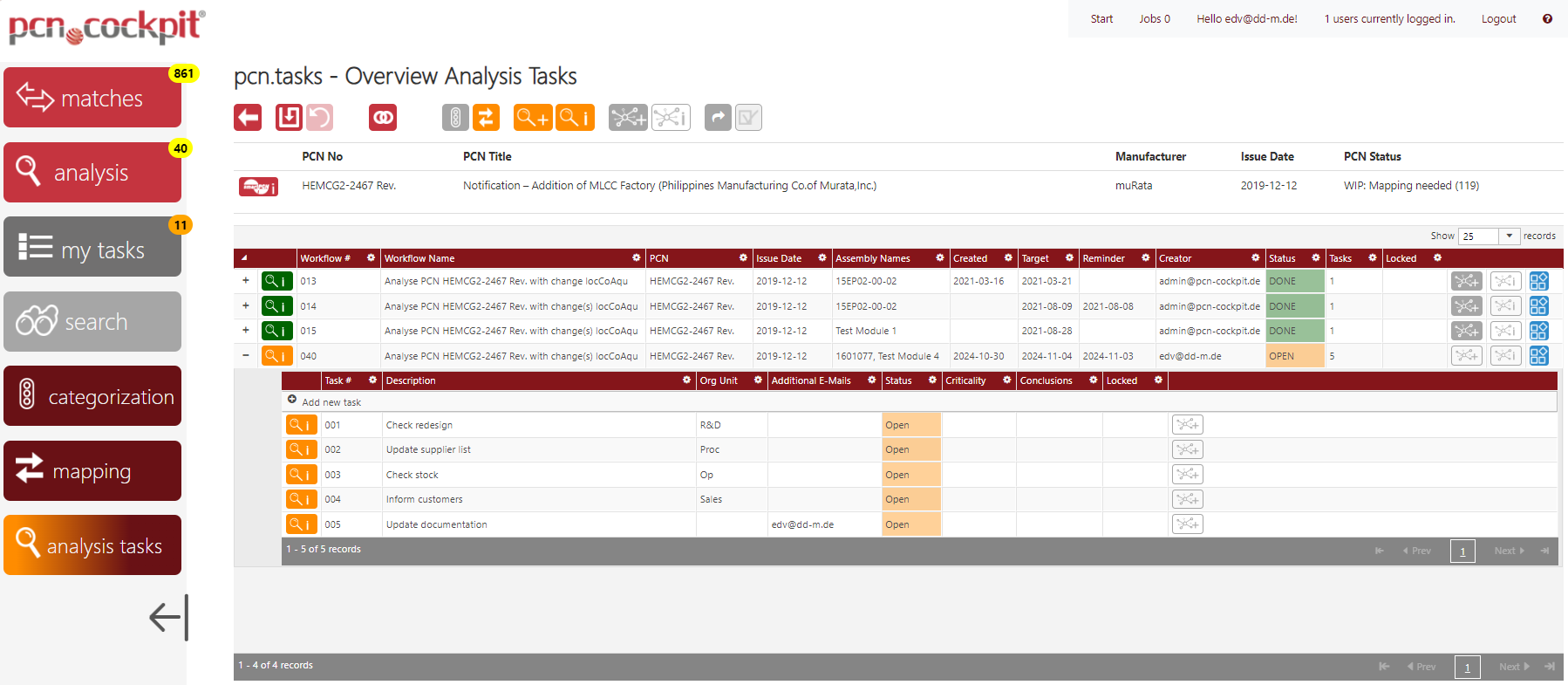
Task: Click the PCN info icon beside HEMCG2-2467
Action: (x=258, y=187)
